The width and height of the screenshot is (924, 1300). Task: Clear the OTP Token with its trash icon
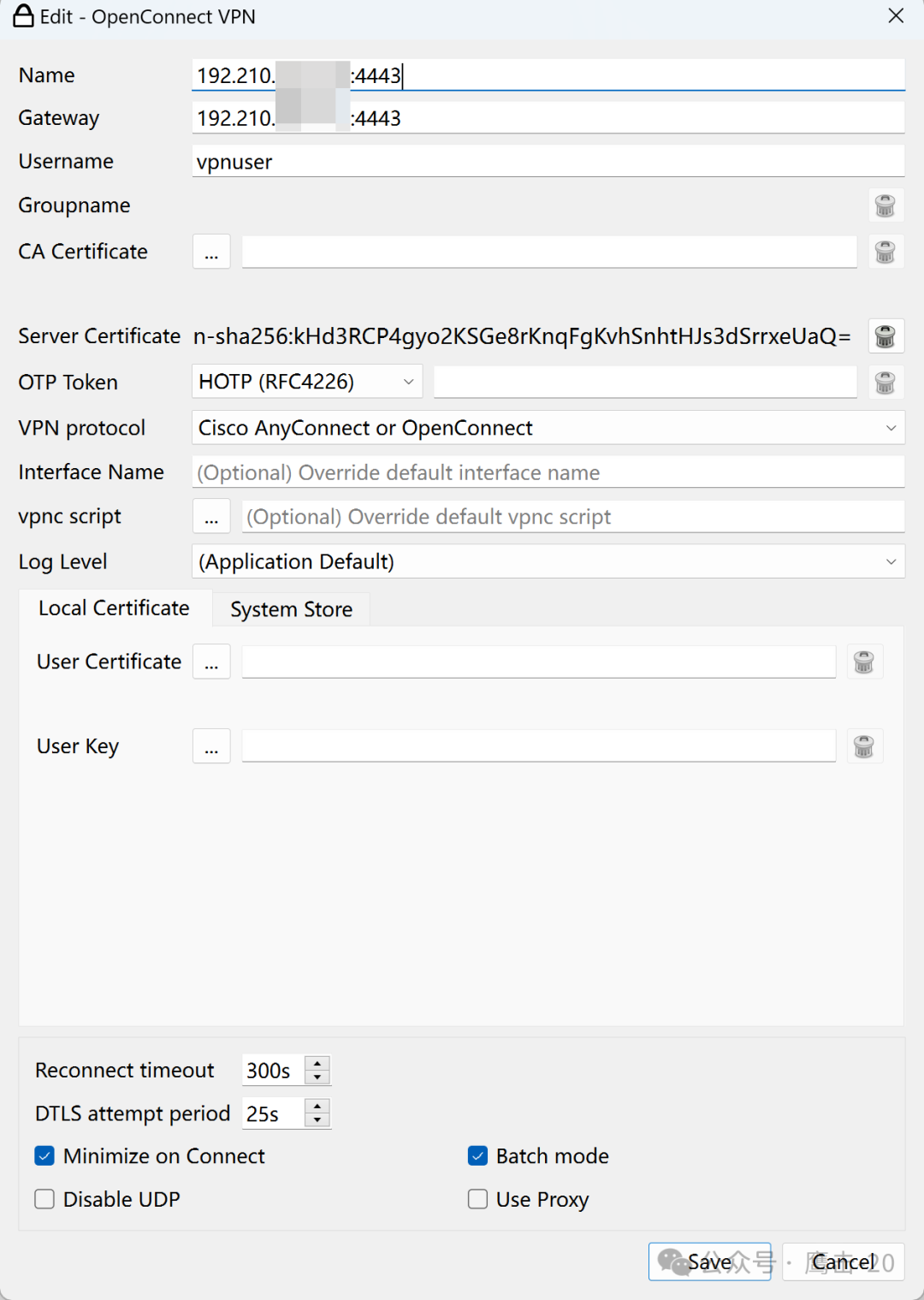pos(885,382)
